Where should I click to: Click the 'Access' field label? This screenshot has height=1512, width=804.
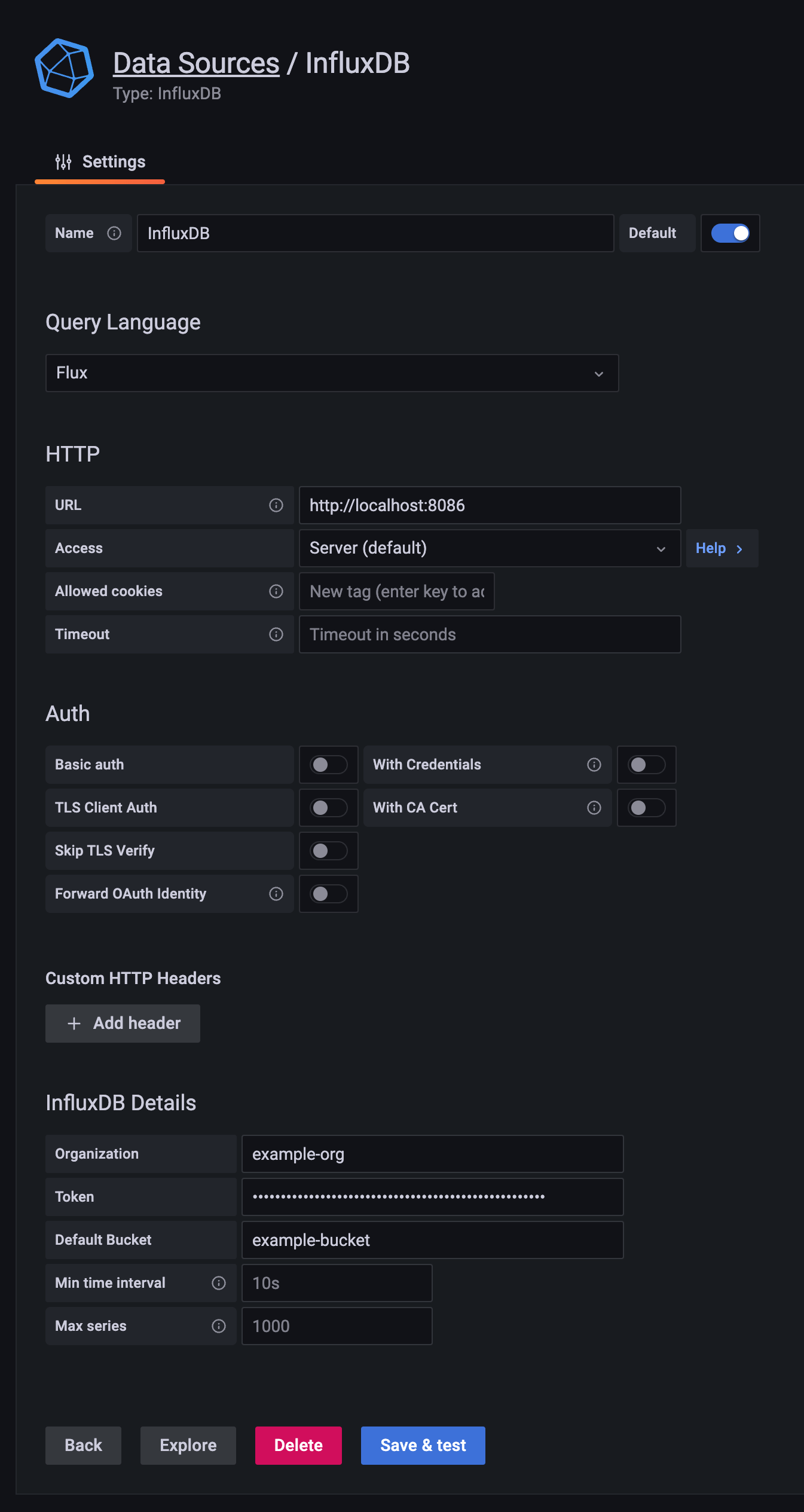point(79,548)
